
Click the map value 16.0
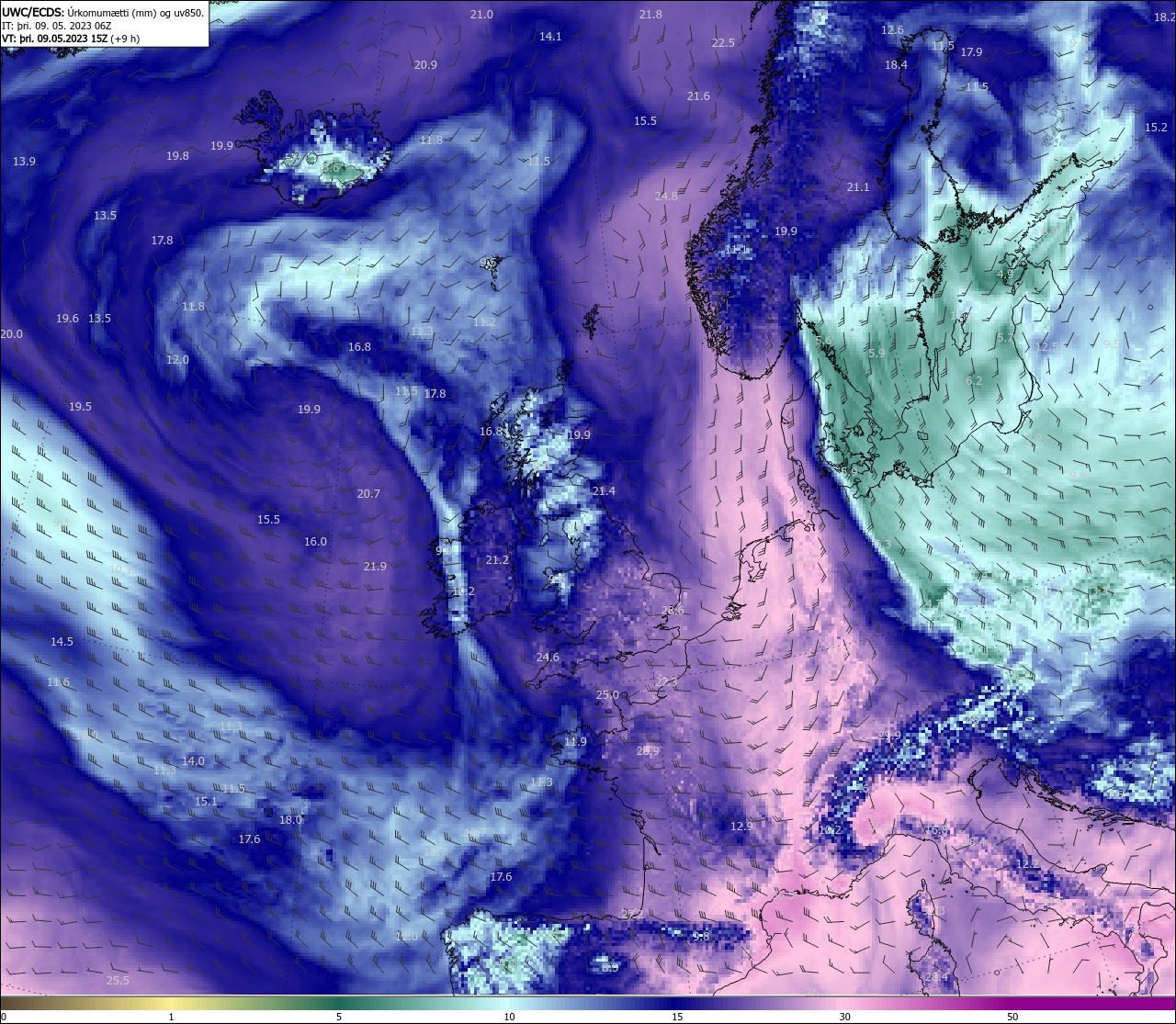pyautogui.click(x=315, y=542)
